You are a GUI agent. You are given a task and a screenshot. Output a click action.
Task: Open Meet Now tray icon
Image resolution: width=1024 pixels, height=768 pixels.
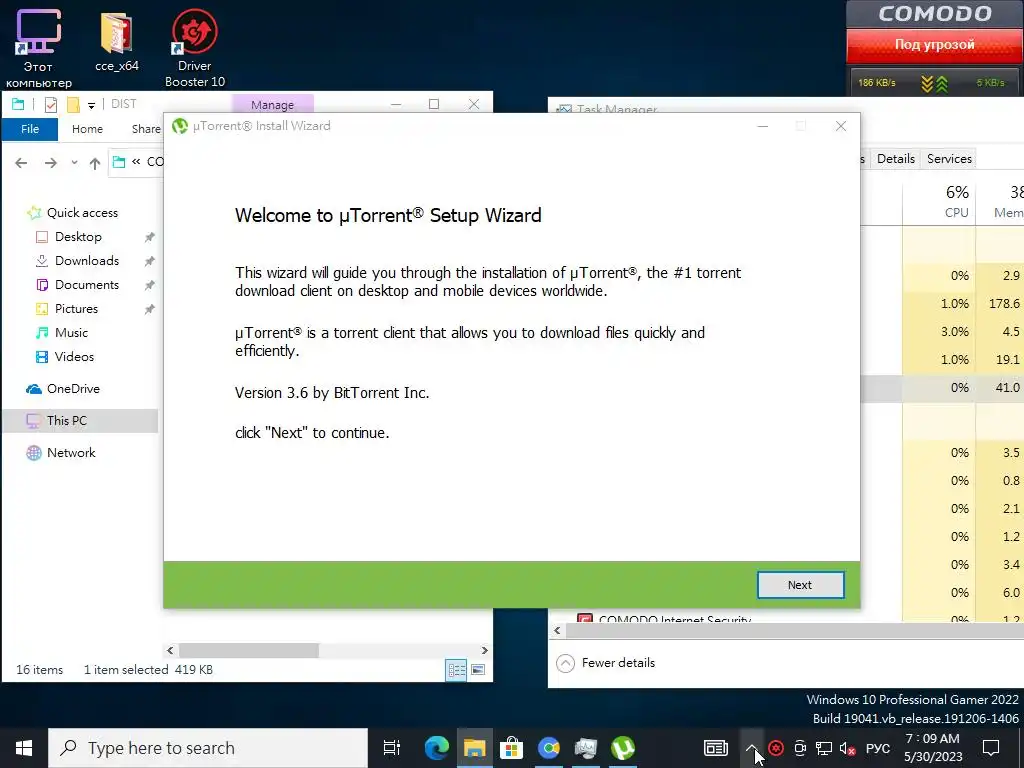(800, 748)
